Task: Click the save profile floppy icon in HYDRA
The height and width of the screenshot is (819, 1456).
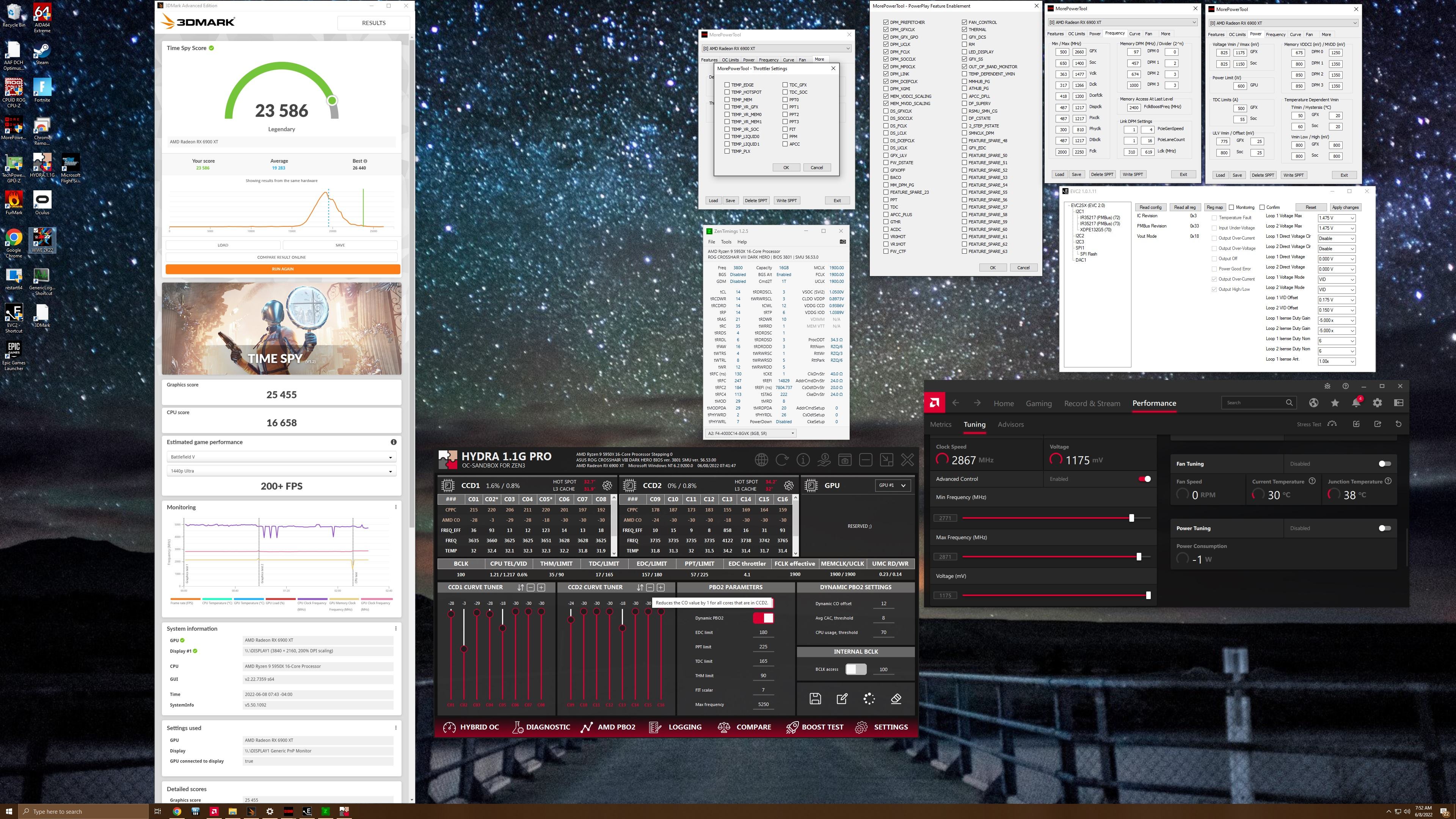Action: pos(815,698)
